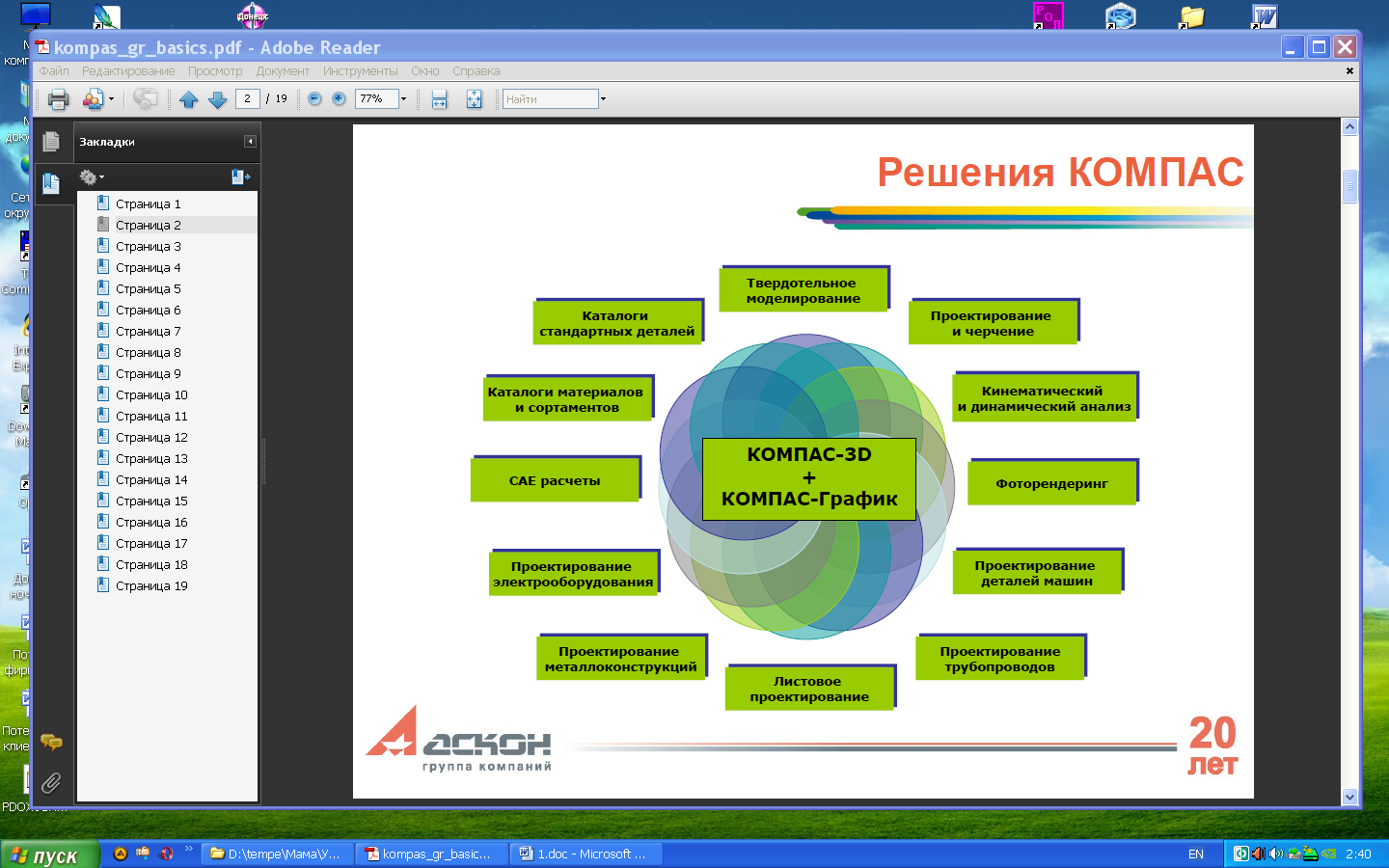Open the Файл menu
The image size is (1389, 868).
point(54,71)
